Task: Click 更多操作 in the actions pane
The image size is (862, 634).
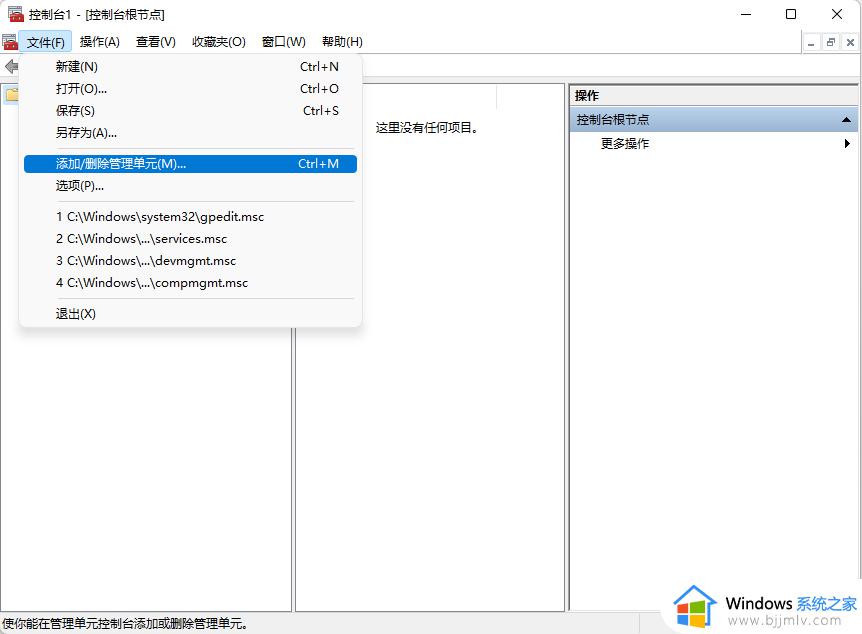Action: [x=625, y=144]
